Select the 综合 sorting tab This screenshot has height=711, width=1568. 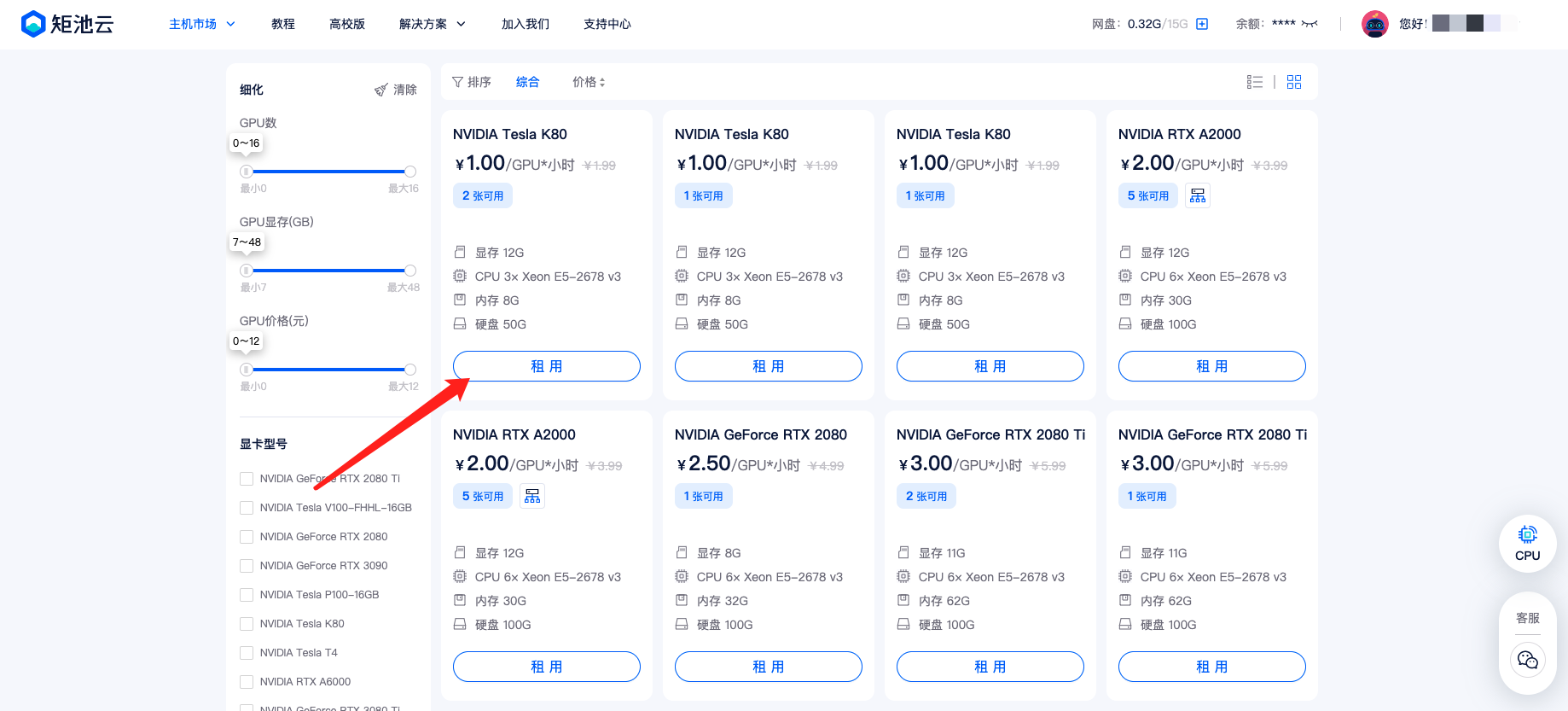[x=528, y=82]
